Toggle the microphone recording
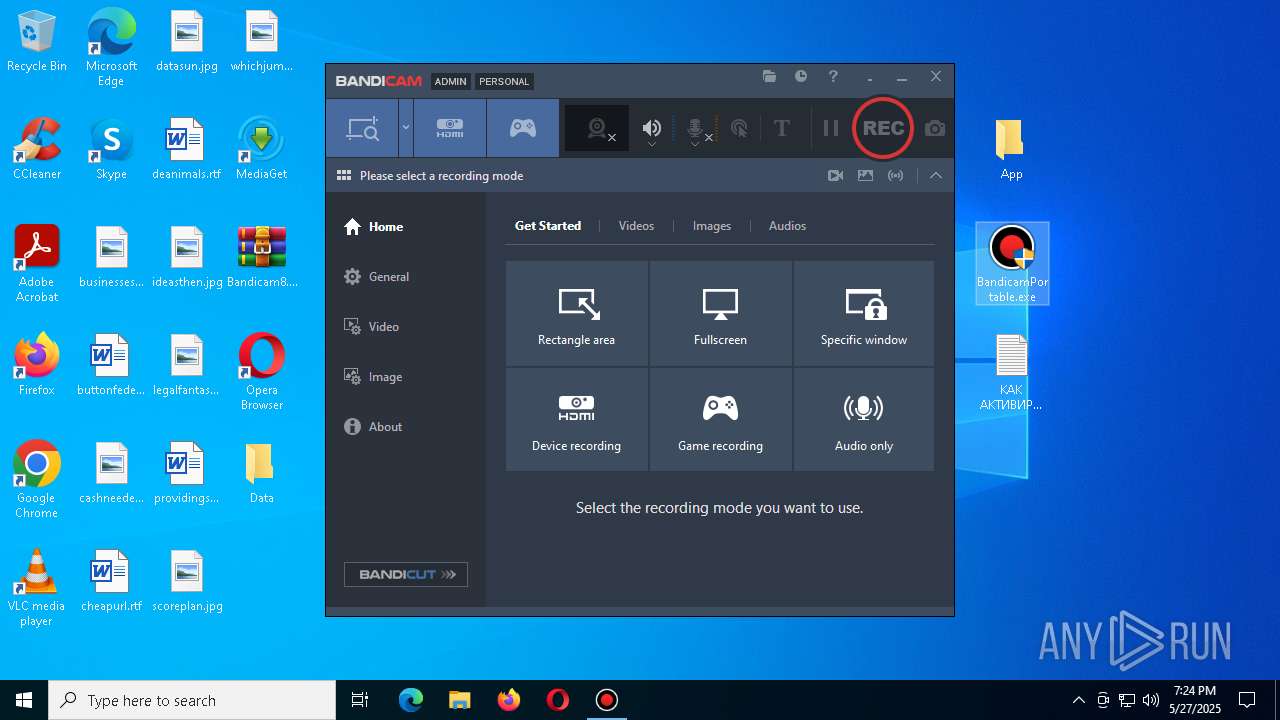Image resolution: width=1280 pixels, height=720 pixels. tap(696, 128)
